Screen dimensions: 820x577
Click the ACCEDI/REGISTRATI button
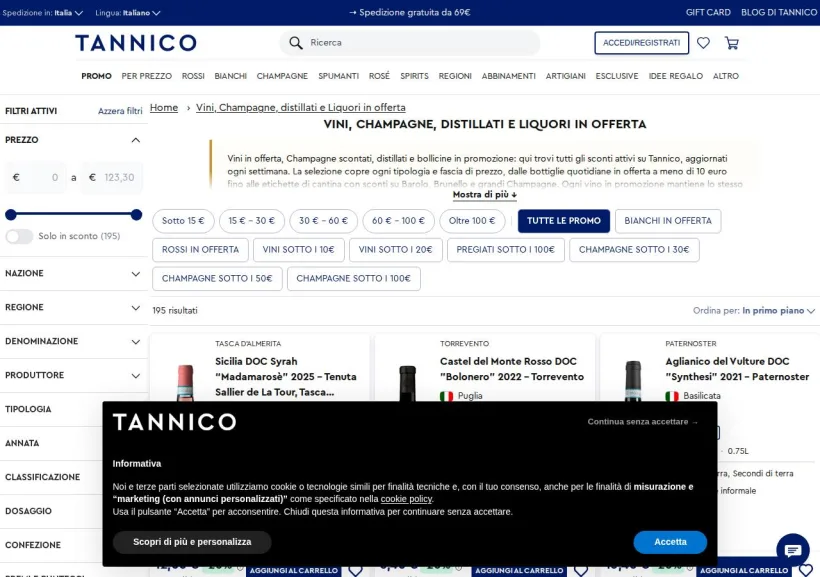tap(641, 43)
